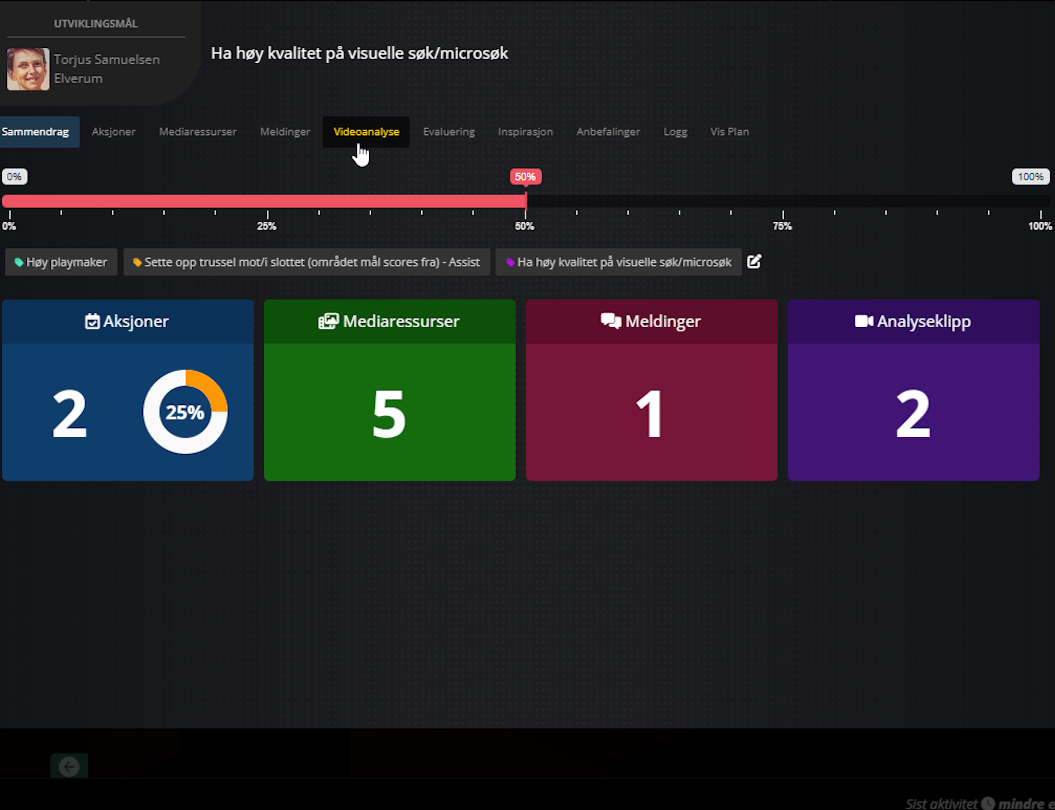Open the Videoanalyse tab
The image size is (1055, 810).
(x=366, y=132)
